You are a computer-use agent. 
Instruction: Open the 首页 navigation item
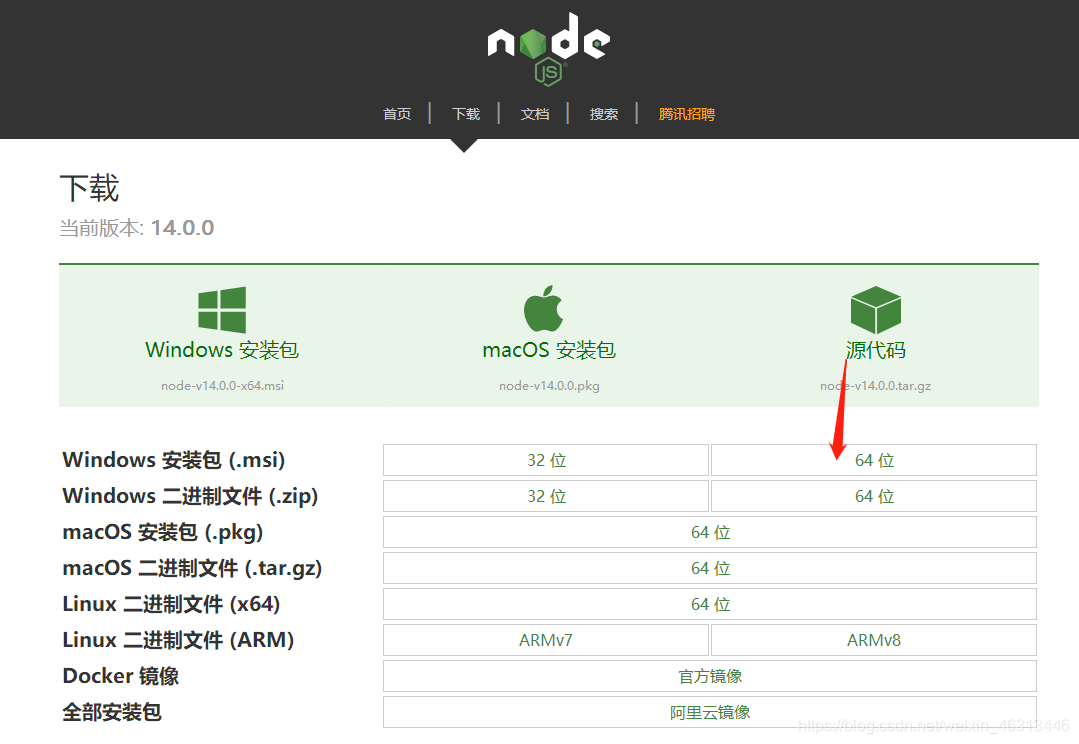click(x=397, y=114)
